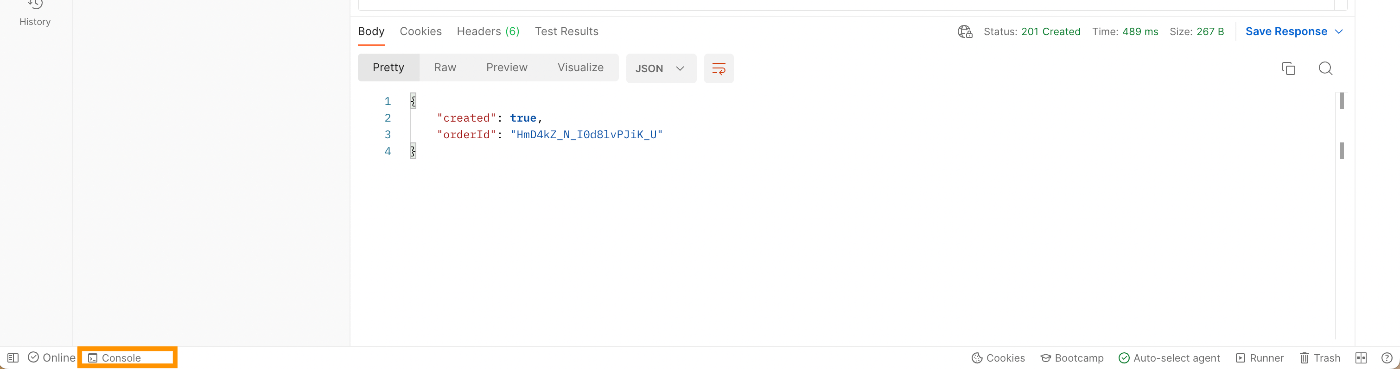Open Trash in the status bar
1400x369 pixels.
coord(1320,358)
